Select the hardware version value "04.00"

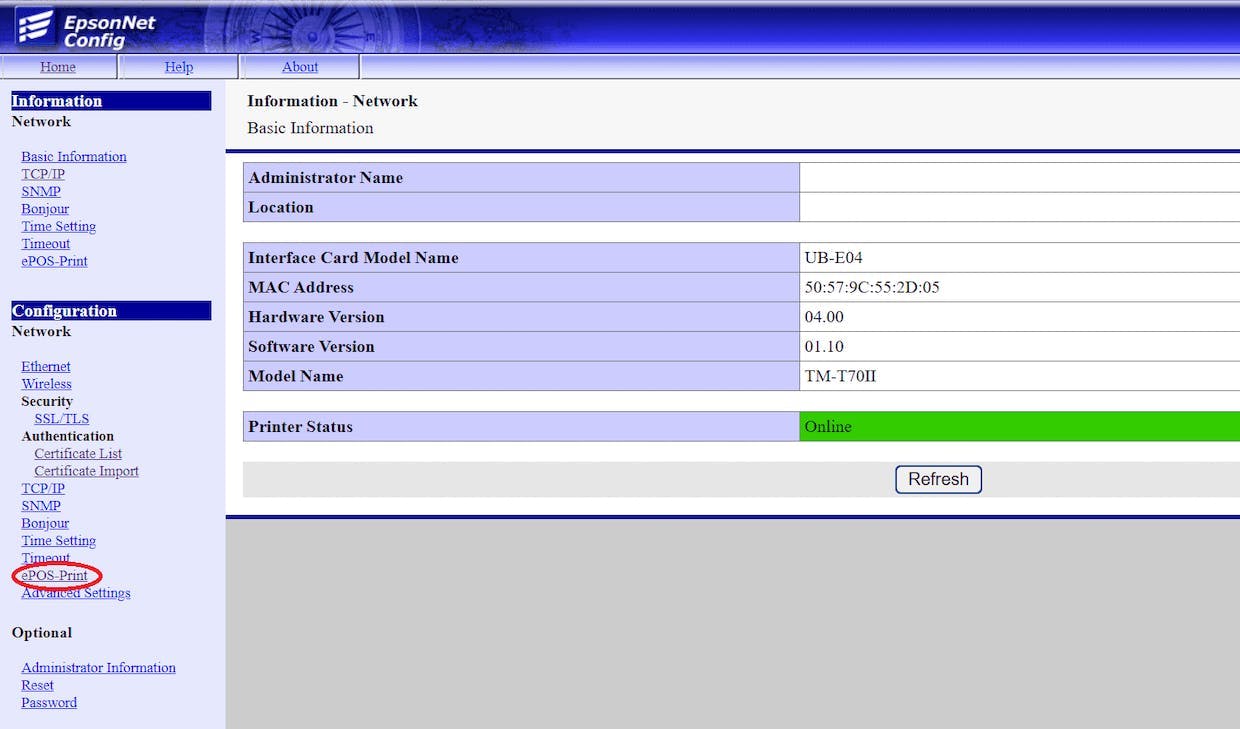click(825, 317)
